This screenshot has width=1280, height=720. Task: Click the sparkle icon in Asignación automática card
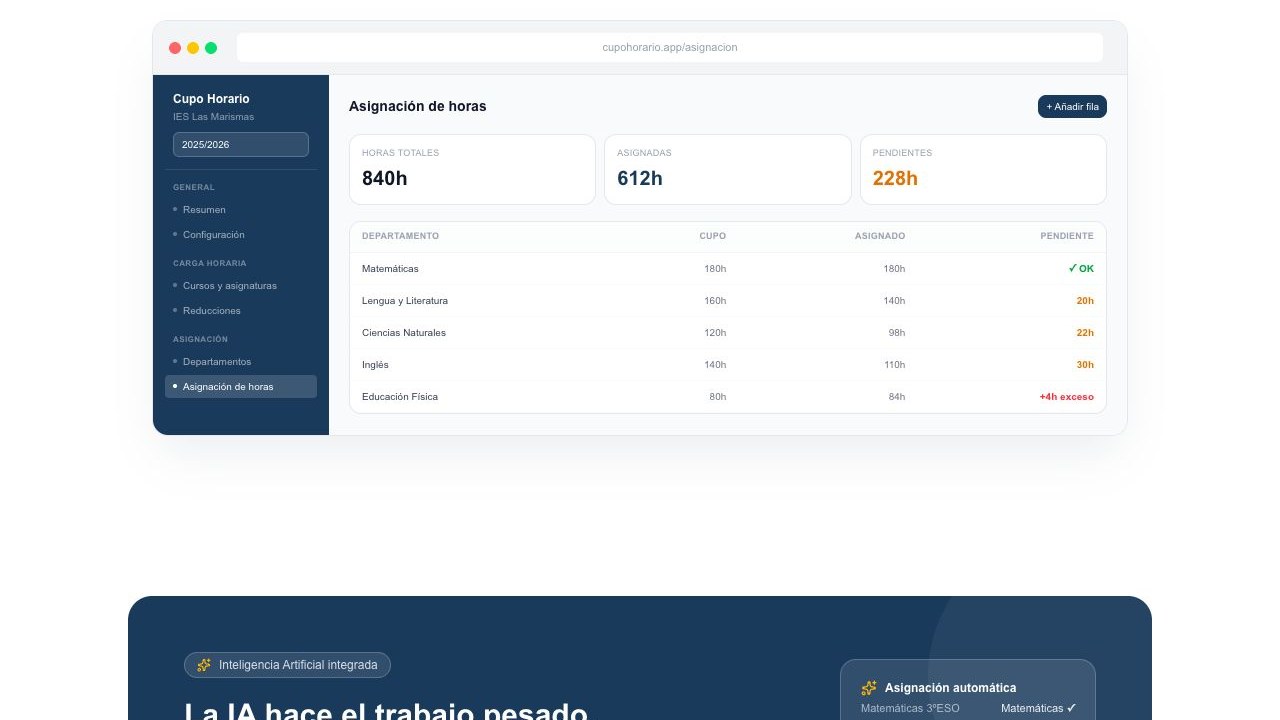(867, 688)
